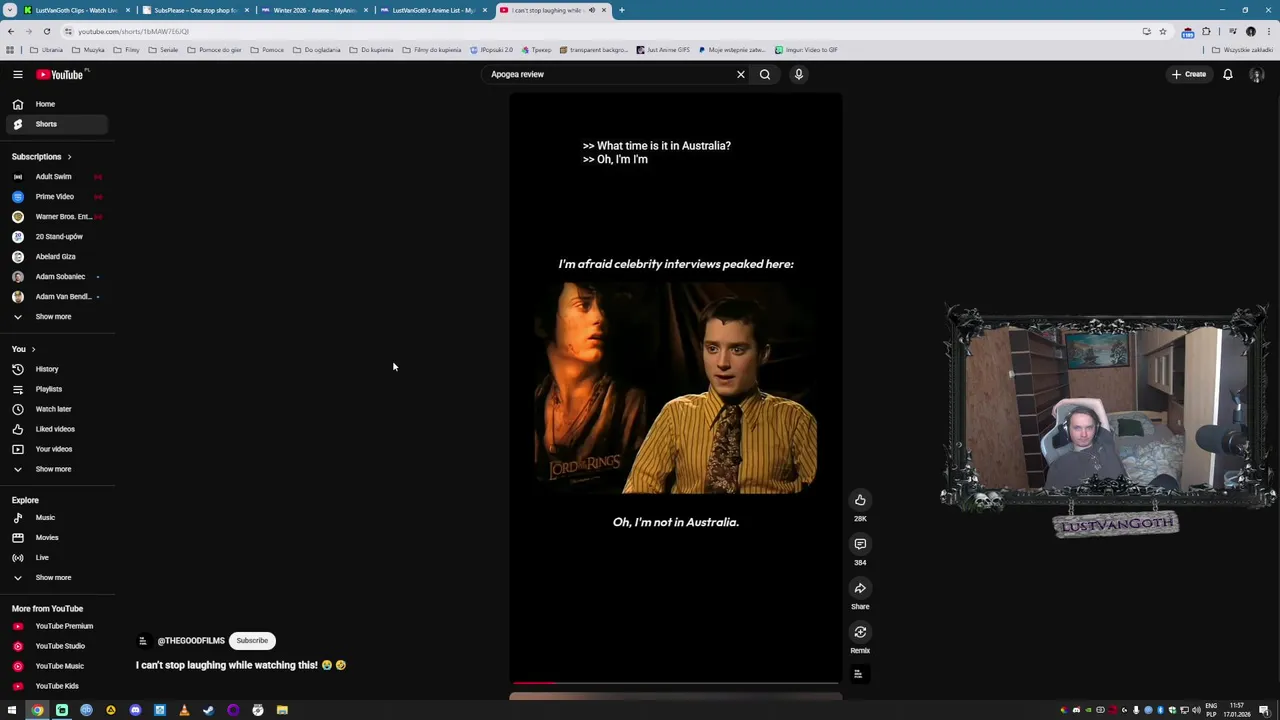The height and width of the screenshot is (720, 1280).
Task: Open YouTube Music
Action: point(55,666)
